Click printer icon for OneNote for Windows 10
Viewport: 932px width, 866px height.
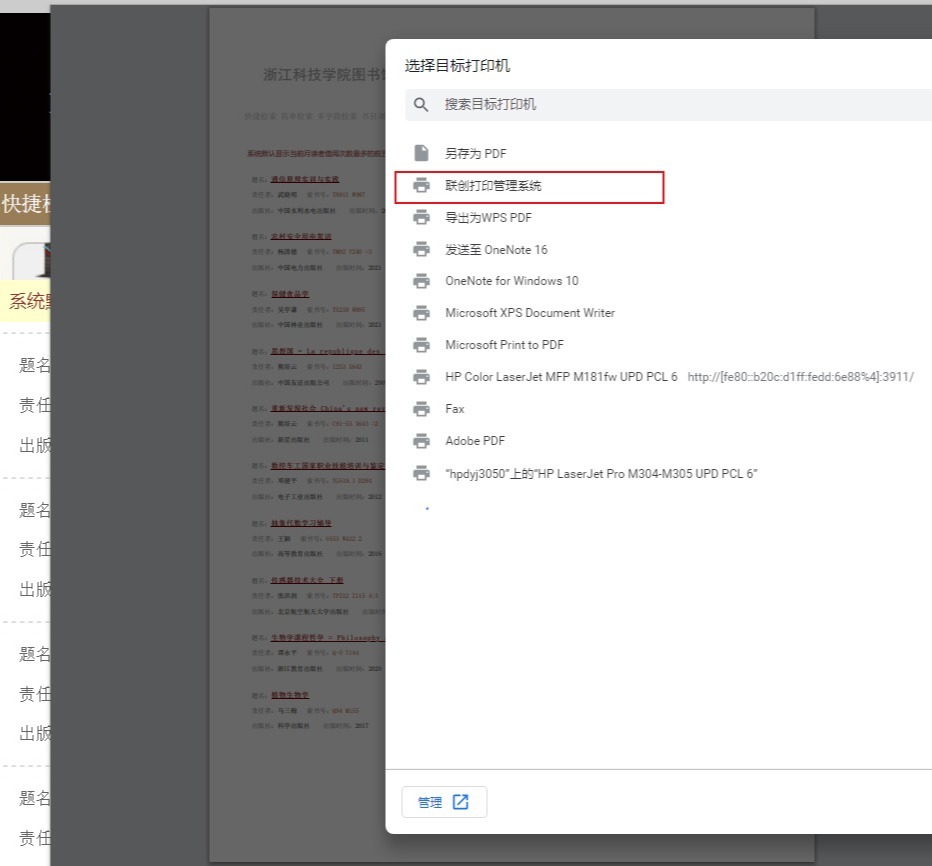422,281
